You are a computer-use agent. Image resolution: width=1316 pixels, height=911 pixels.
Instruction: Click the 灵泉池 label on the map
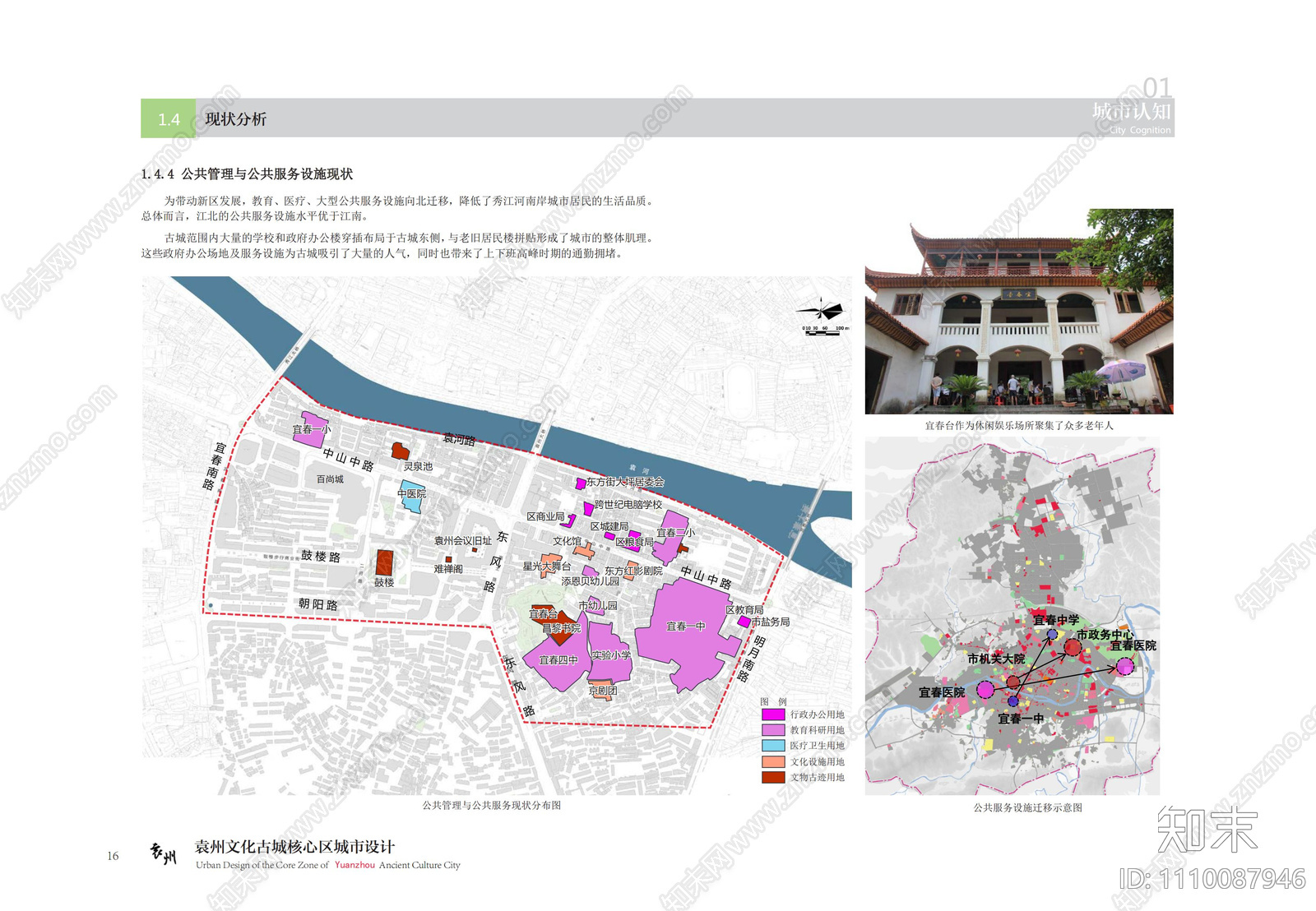pos(418,466)
